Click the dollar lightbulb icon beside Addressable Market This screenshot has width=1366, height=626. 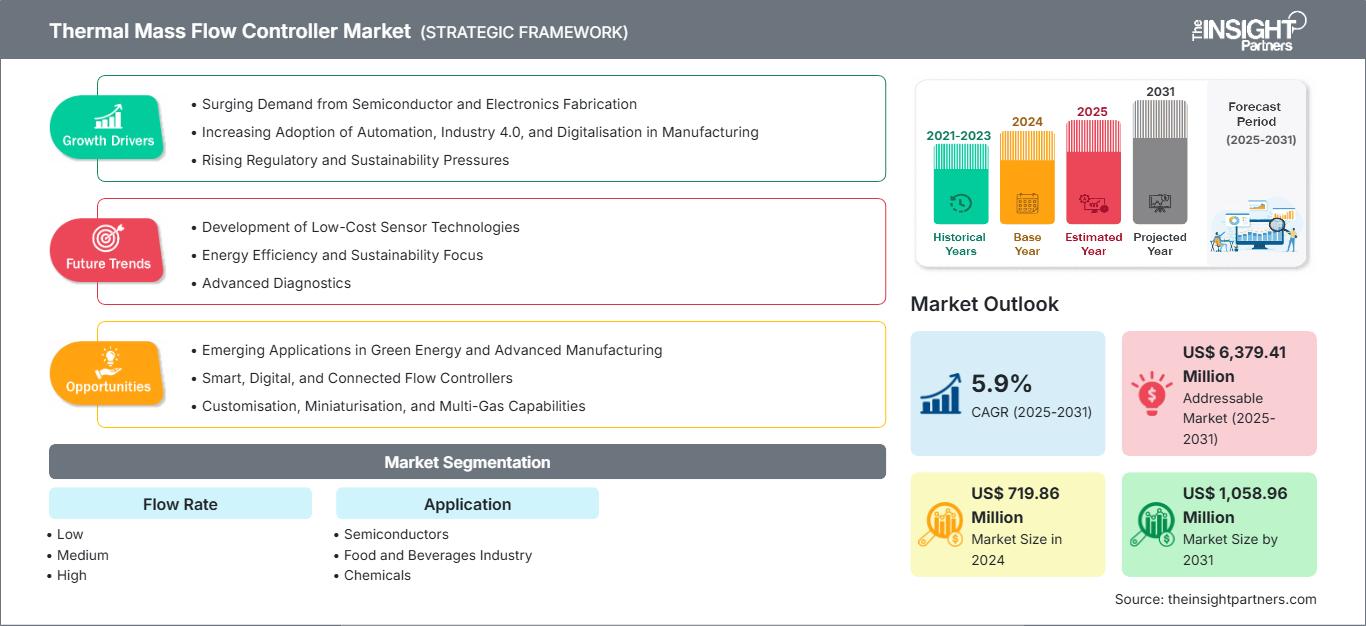pos(1152,392)
